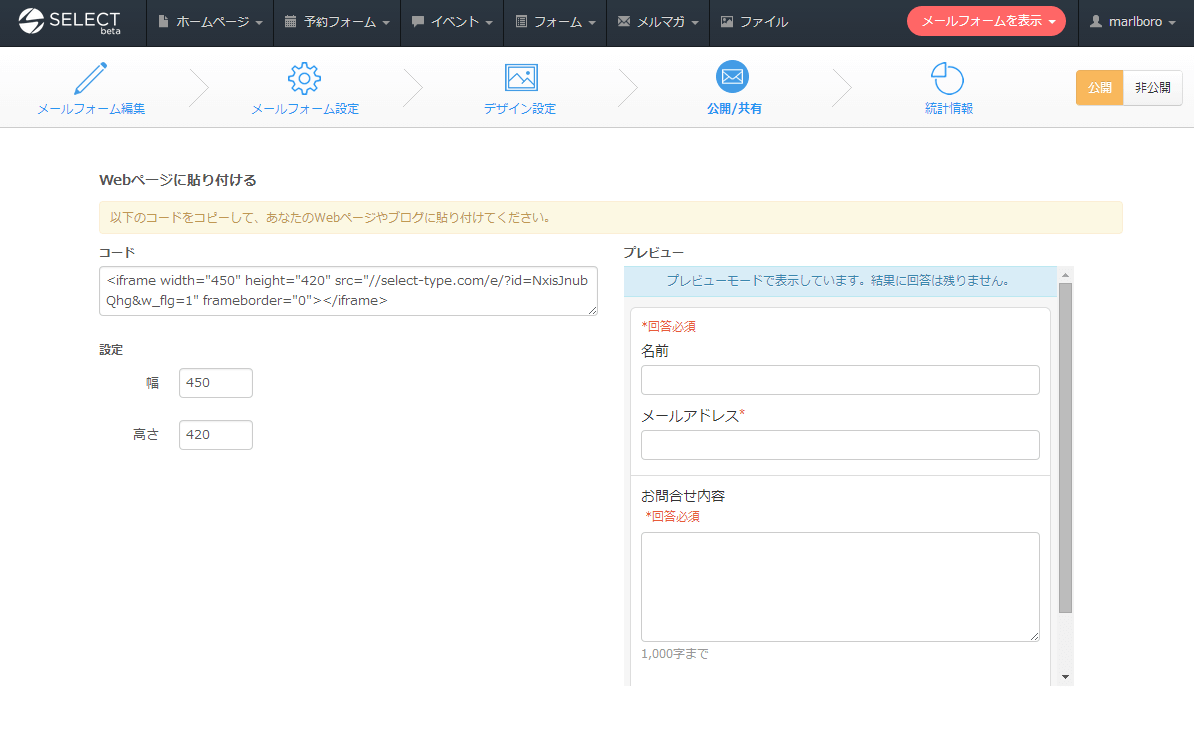1194x742 pixels.
Task: Expand the ホームページ dropdown menu
Action: [210, 22]
